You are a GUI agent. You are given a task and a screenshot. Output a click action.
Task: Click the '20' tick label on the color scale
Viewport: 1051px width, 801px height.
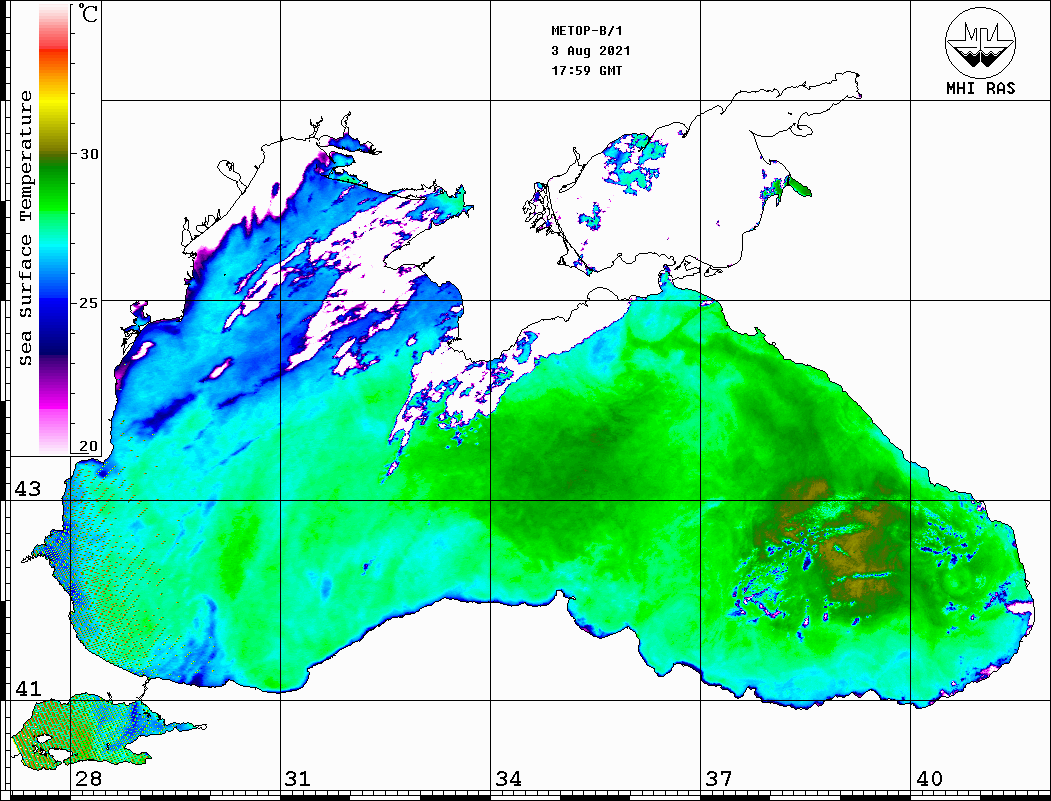[x=89, y=446]
